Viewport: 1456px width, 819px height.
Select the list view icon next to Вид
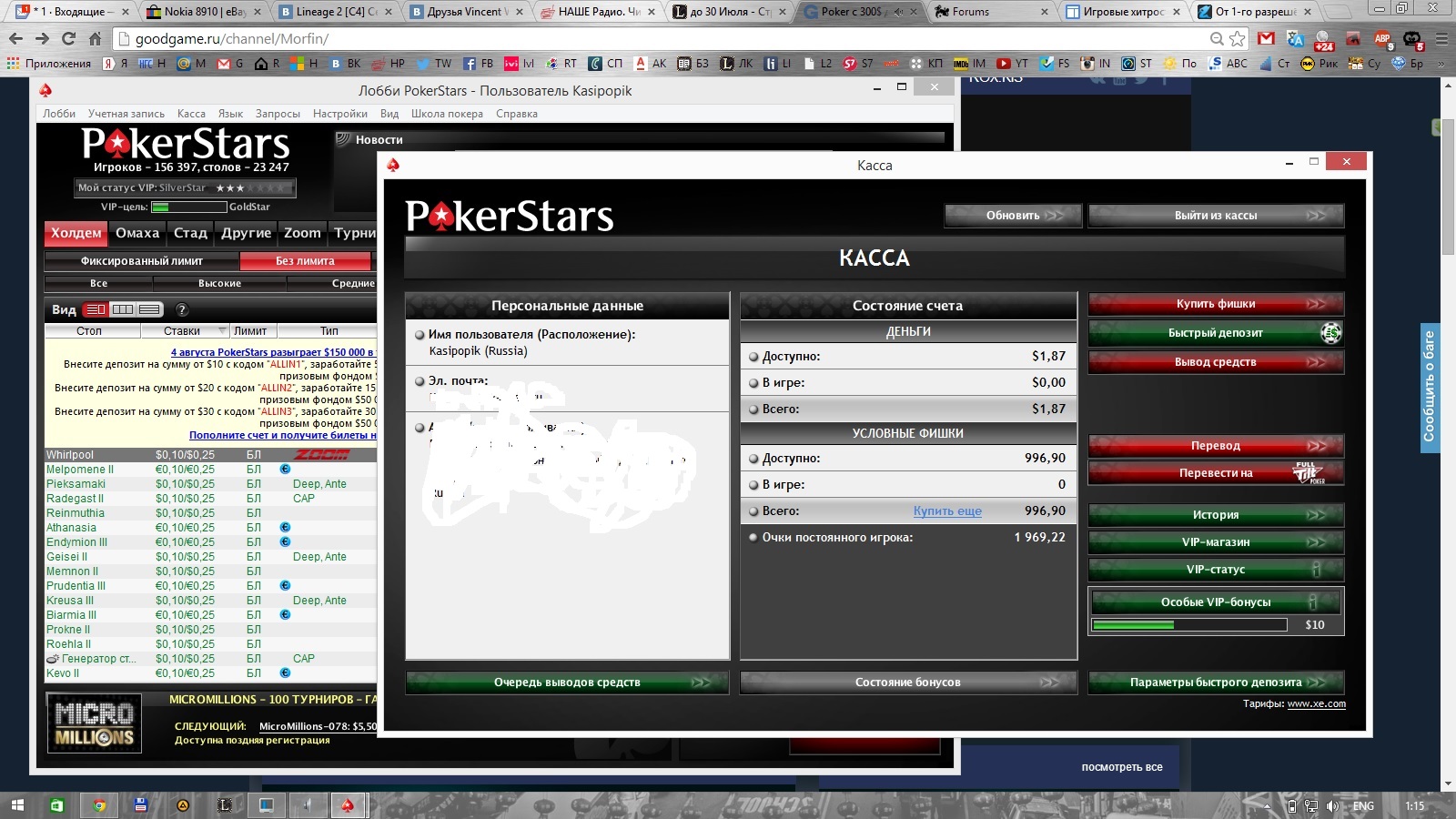pyautogui.click(x=96, y=309)
